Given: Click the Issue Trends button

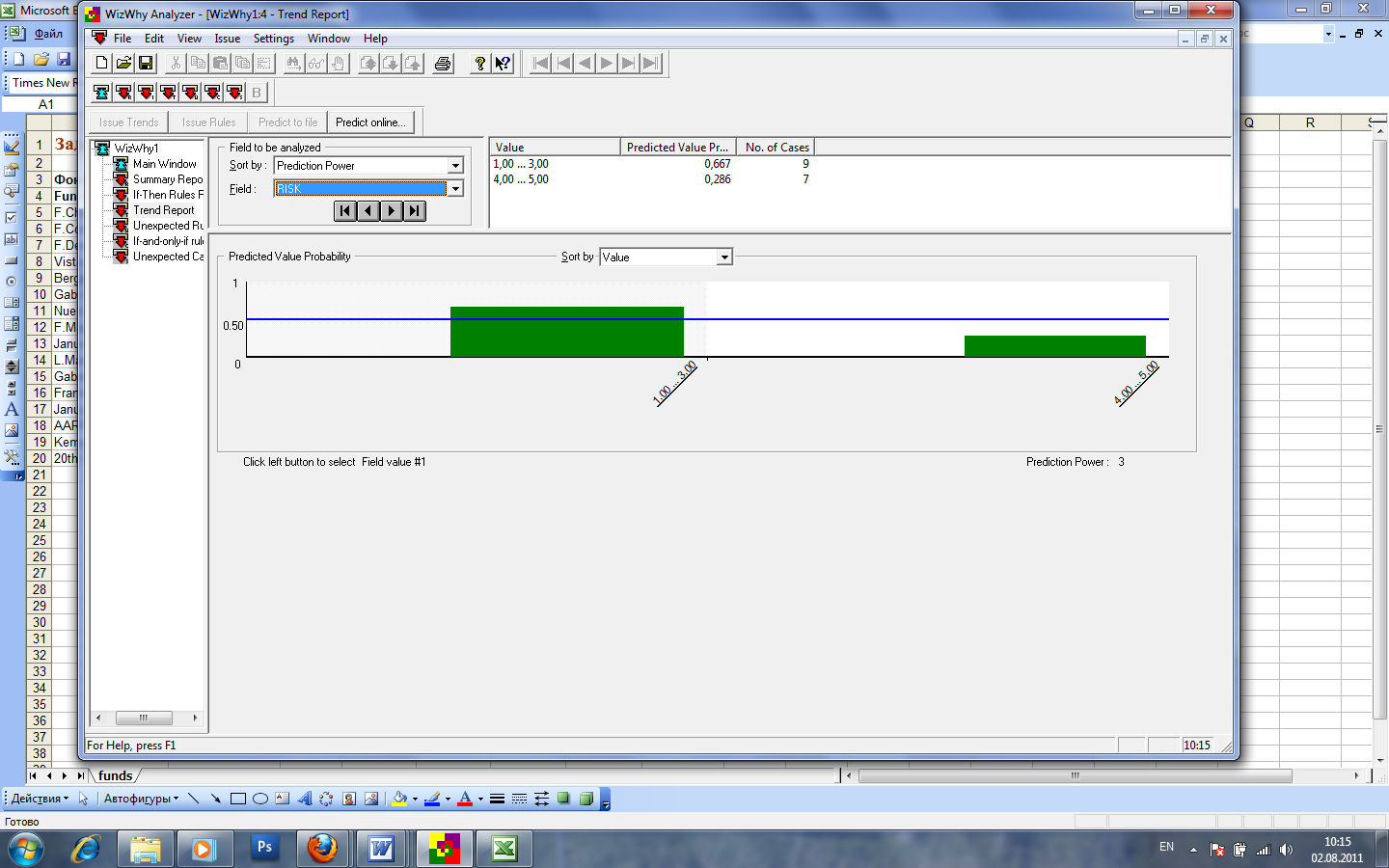Looking at the screenshot, I should tap(128, 122).
